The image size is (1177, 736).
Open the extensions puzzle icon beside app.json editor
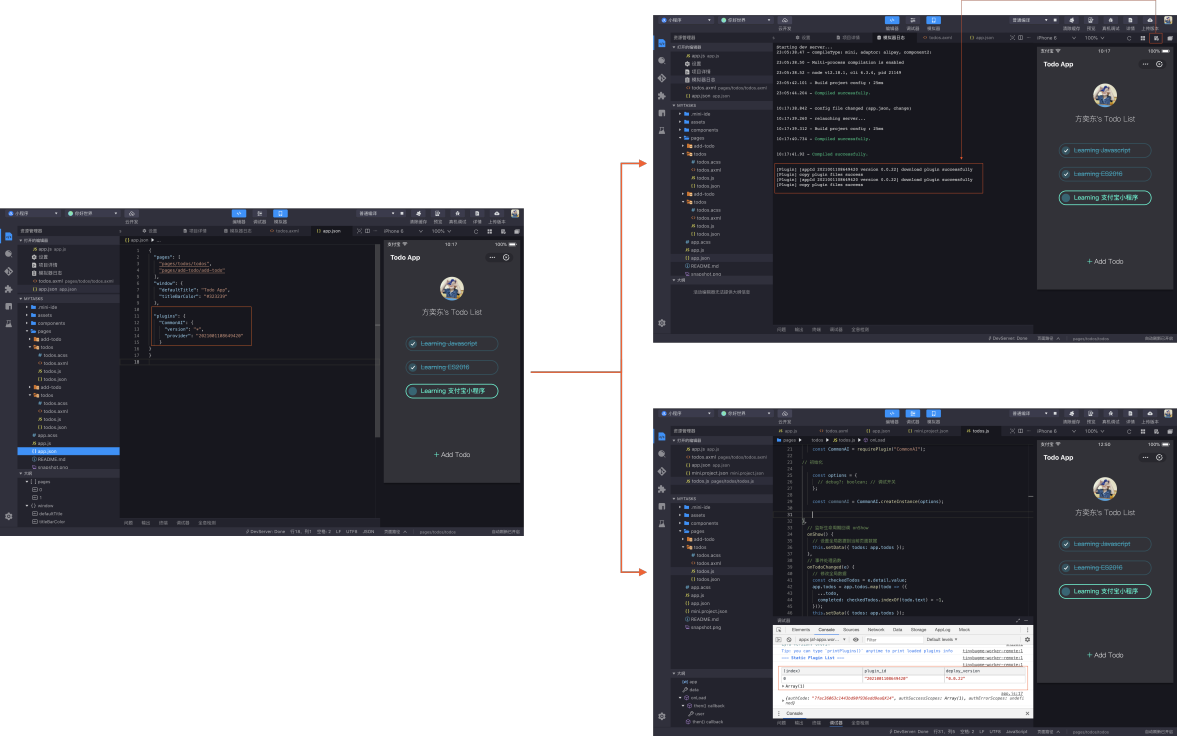click(x=8, y=289)
